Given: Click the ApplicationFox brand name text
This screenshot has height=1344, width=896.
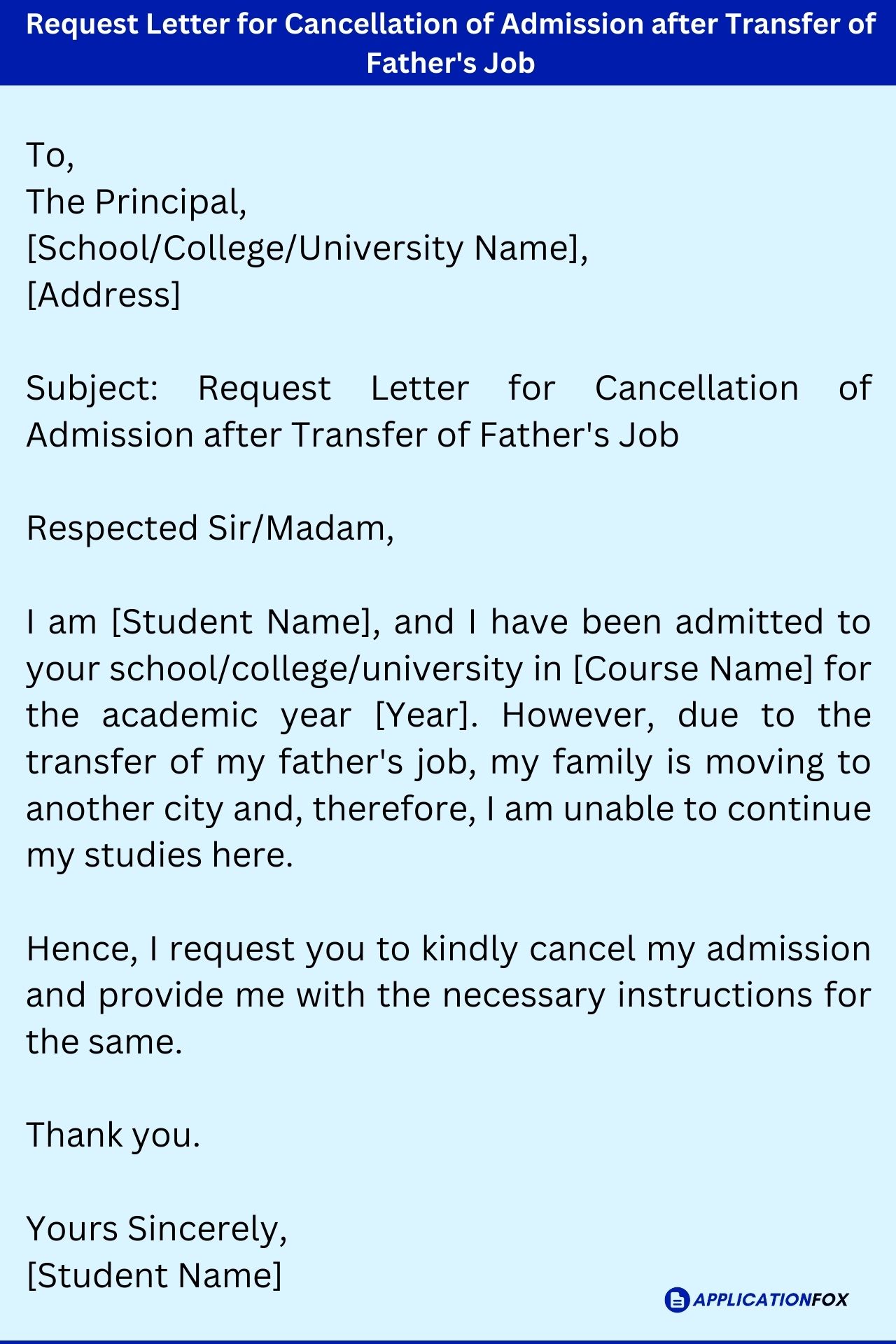Looking at the screenshot, I should pyautogui.click(x=771, y=1300).
